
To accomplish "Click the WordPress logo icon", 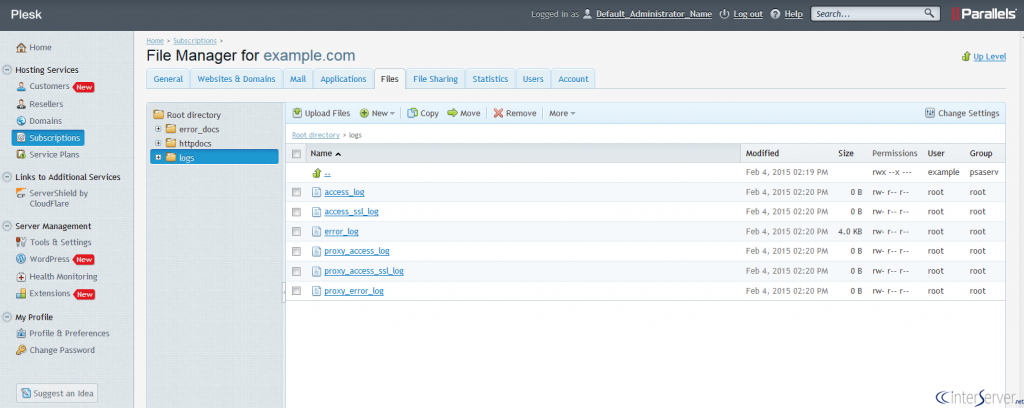I will point(21,259).
